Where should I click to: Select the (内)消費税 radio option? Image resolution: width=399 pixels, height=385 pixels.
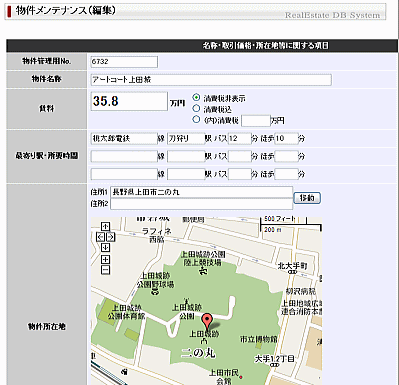click(196, 119)
